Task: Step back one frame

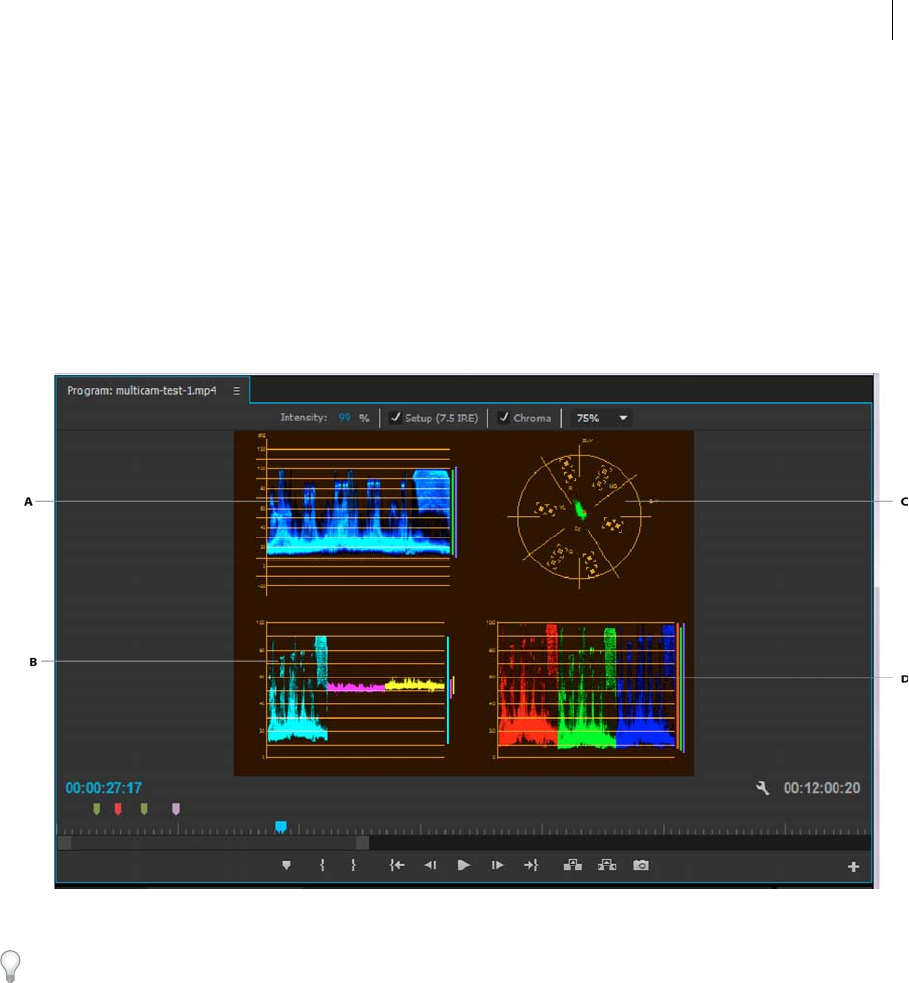Action: (430, 865)
